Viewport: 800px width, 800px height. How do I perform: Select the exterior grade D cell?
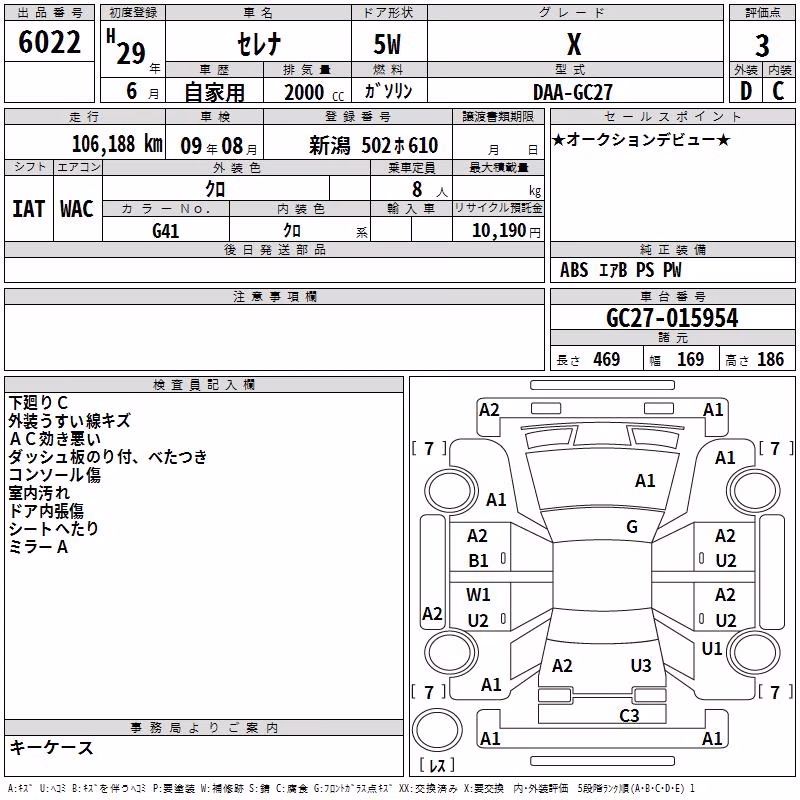(x=746, y=91)
